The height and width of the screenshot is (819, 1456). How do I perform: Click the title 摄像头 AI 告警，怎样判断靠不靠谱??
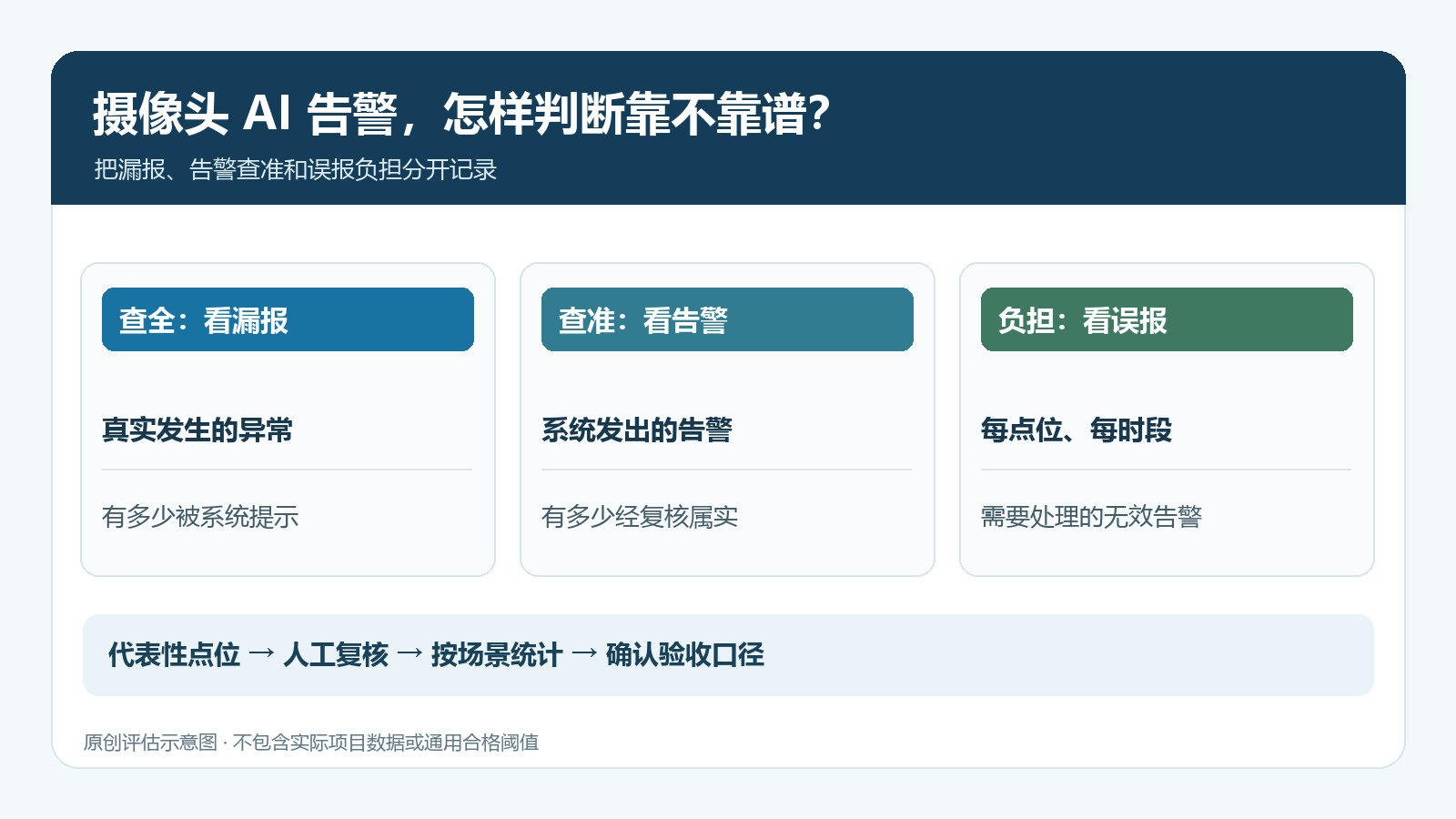(x=461, y=115)
